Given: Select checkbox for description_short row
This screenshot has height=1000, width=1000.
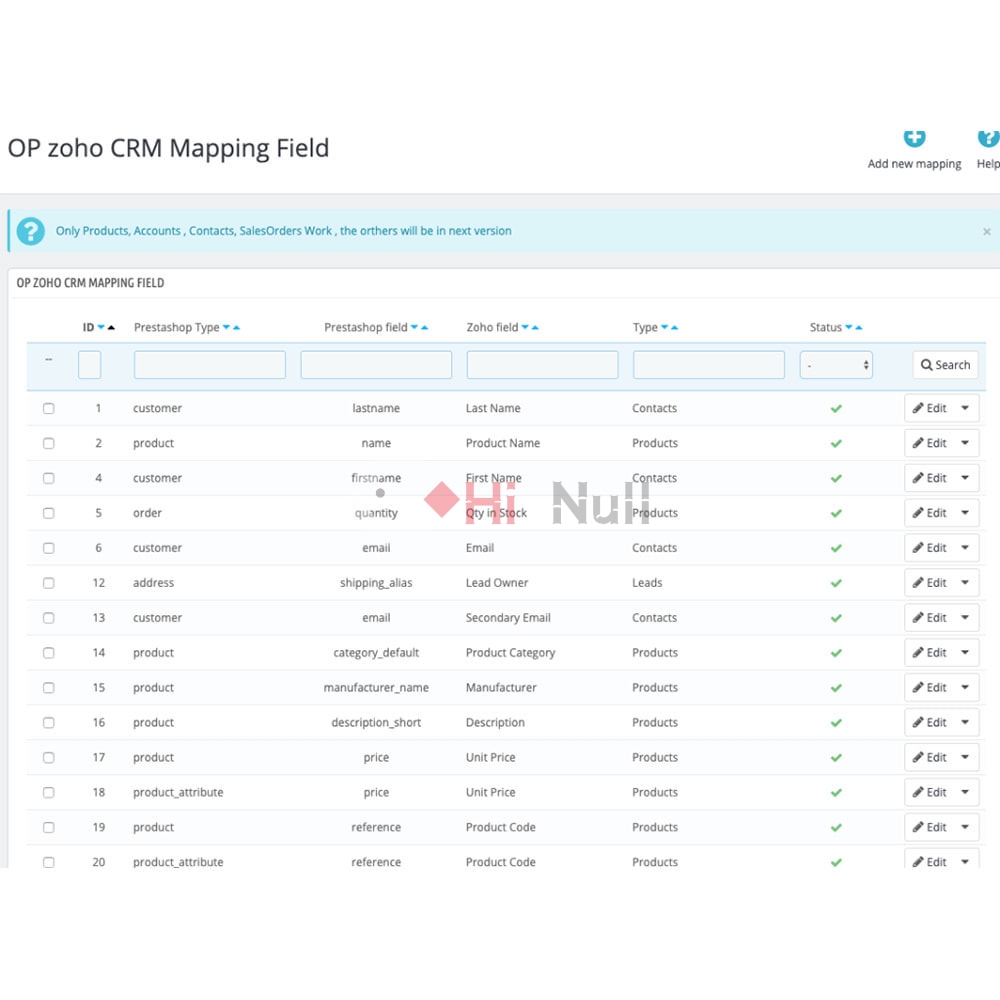Looking at the screenshot, I should pyautogui.click(x=48, y=723).
